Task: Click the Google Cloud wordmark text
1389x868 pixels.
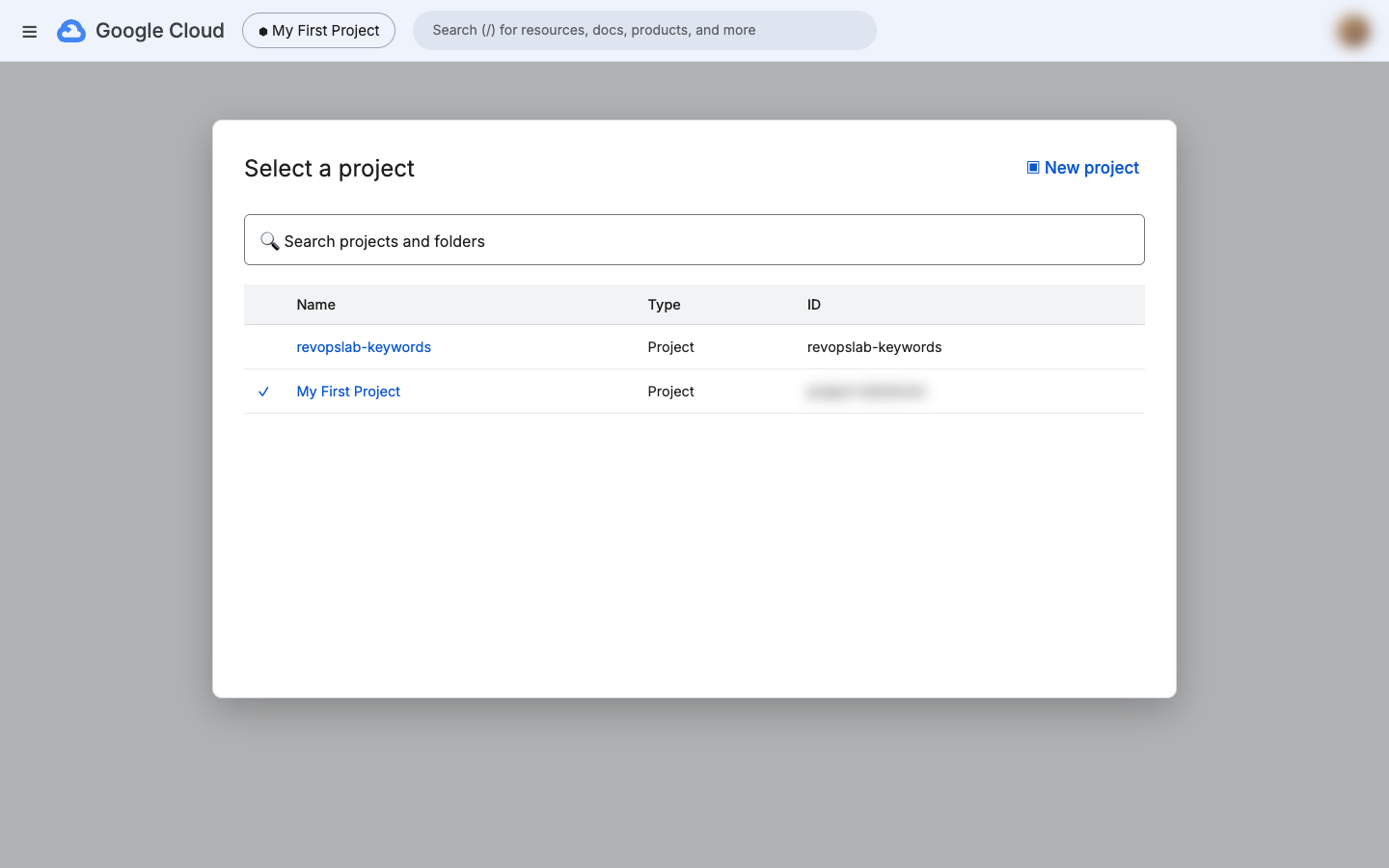Action: tap(160, 31)
